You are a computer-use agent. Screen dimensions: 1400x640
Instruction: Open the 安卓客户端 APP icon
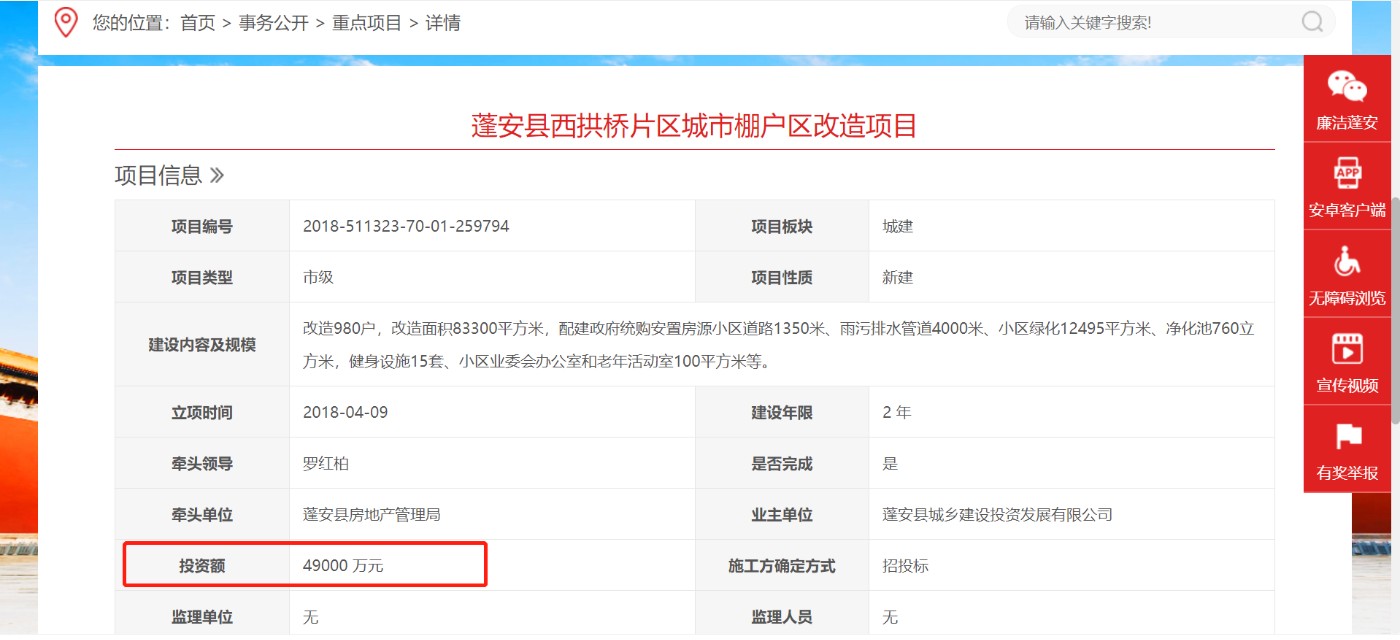1347,174
